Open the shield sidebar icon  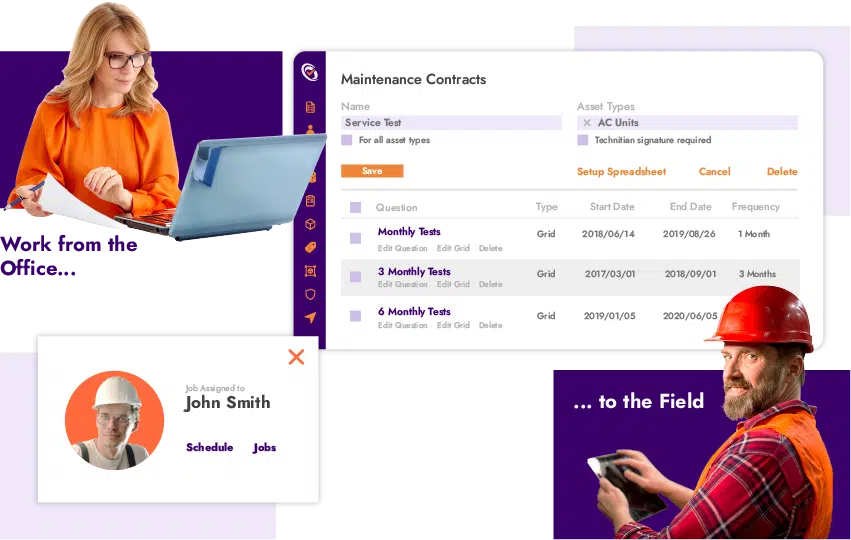click(310, 294)
